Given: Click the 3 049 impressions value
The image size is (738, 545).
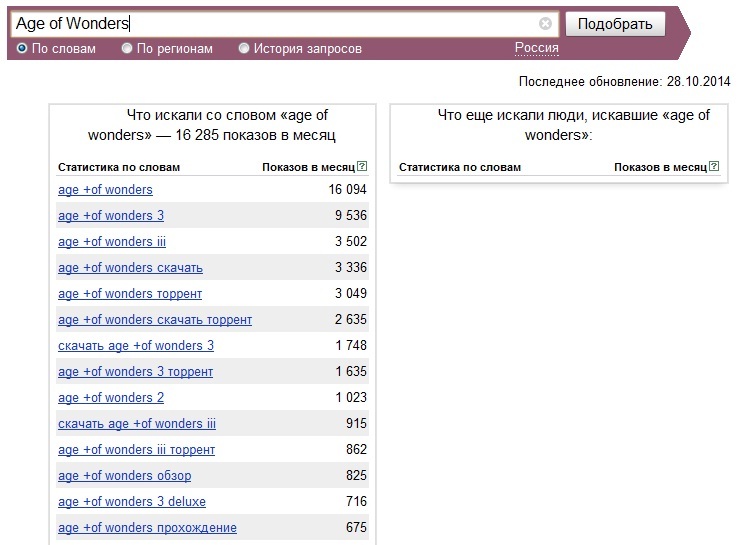Looking at the screenshot, I should tap(351, 293).
